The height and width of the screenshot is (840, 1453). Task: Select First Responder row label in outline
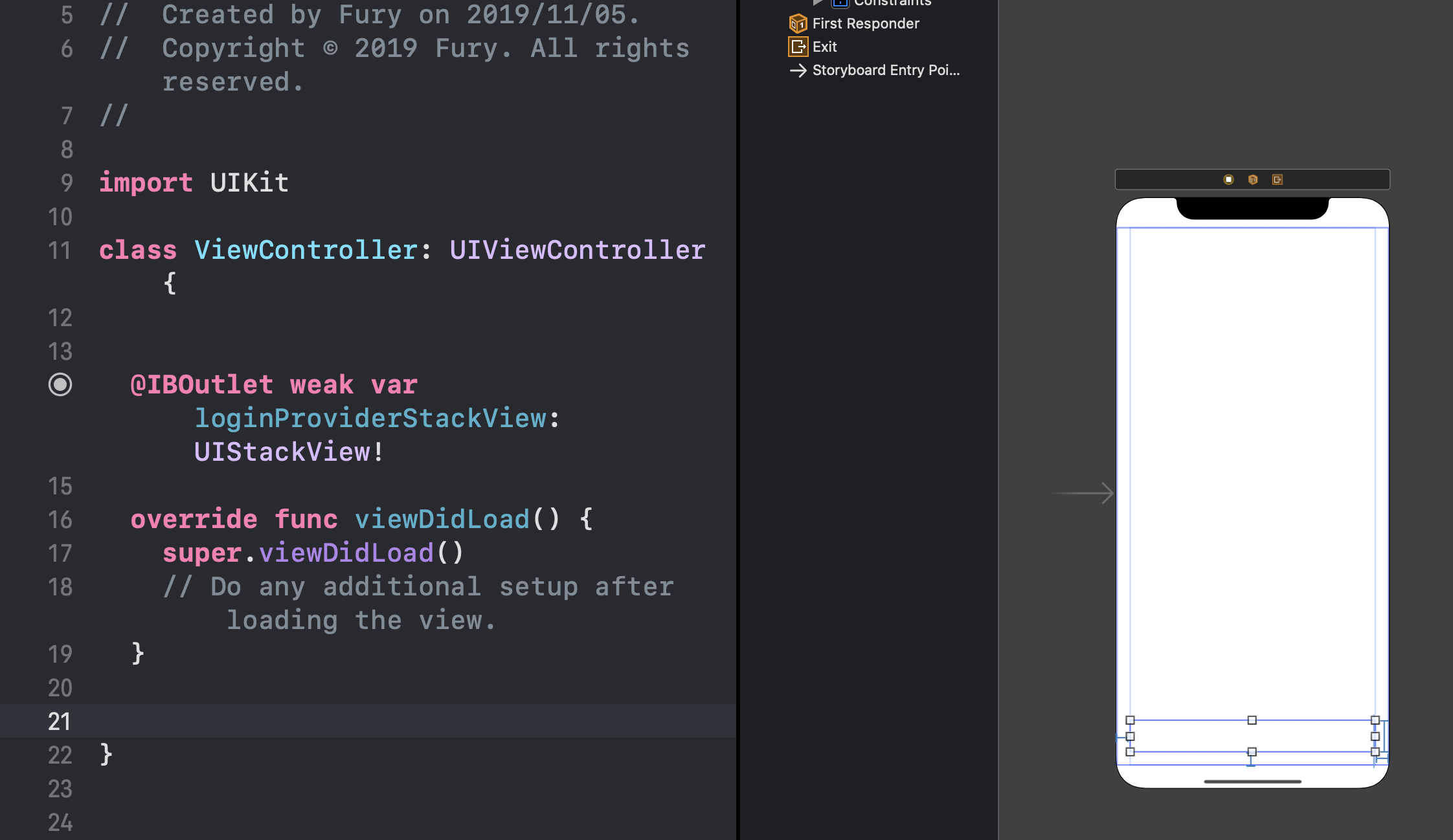(x=865, y=24)
